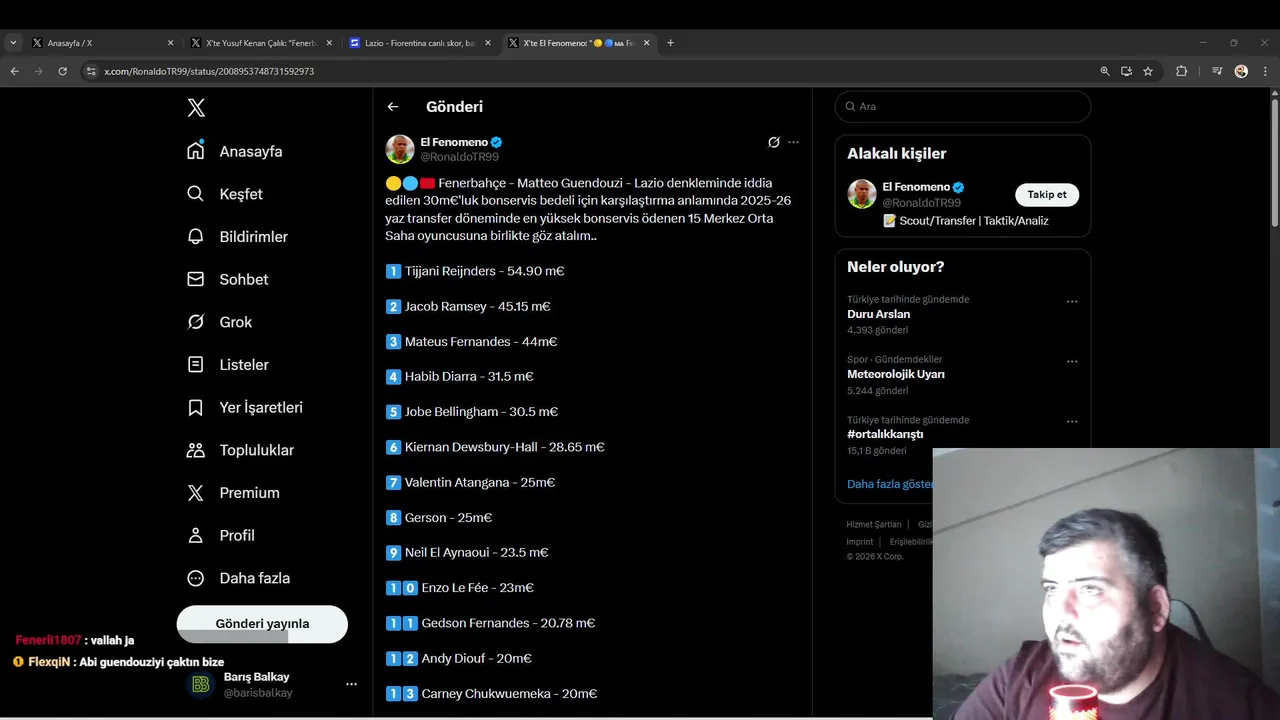
Task: Open Barış Balkay account menu dots
Action: [351, 684]
